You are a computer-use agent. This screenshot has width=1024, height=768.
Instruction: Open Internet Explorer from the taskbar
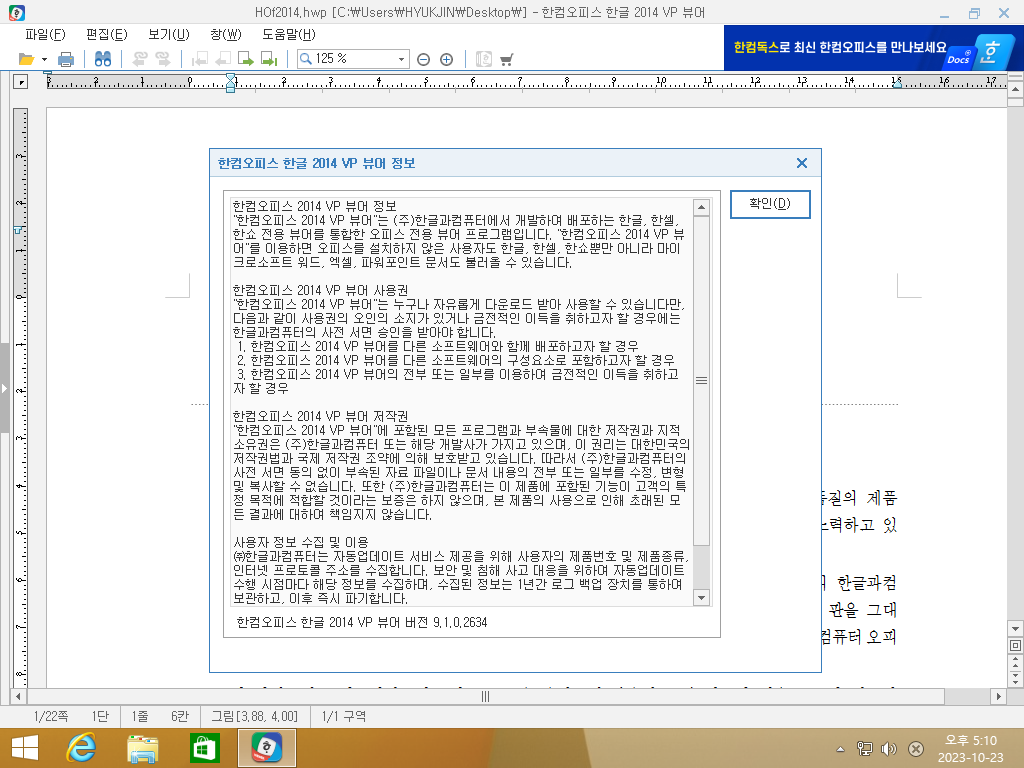pyautogui.click(x=82, y=748)
